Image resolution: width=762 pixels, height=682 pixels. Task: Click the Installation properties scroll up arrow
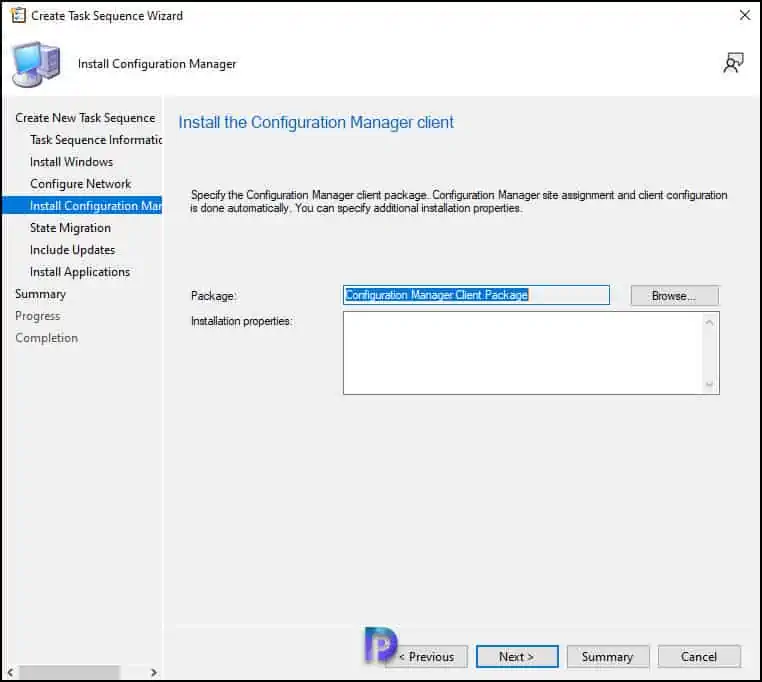(709, 323)
